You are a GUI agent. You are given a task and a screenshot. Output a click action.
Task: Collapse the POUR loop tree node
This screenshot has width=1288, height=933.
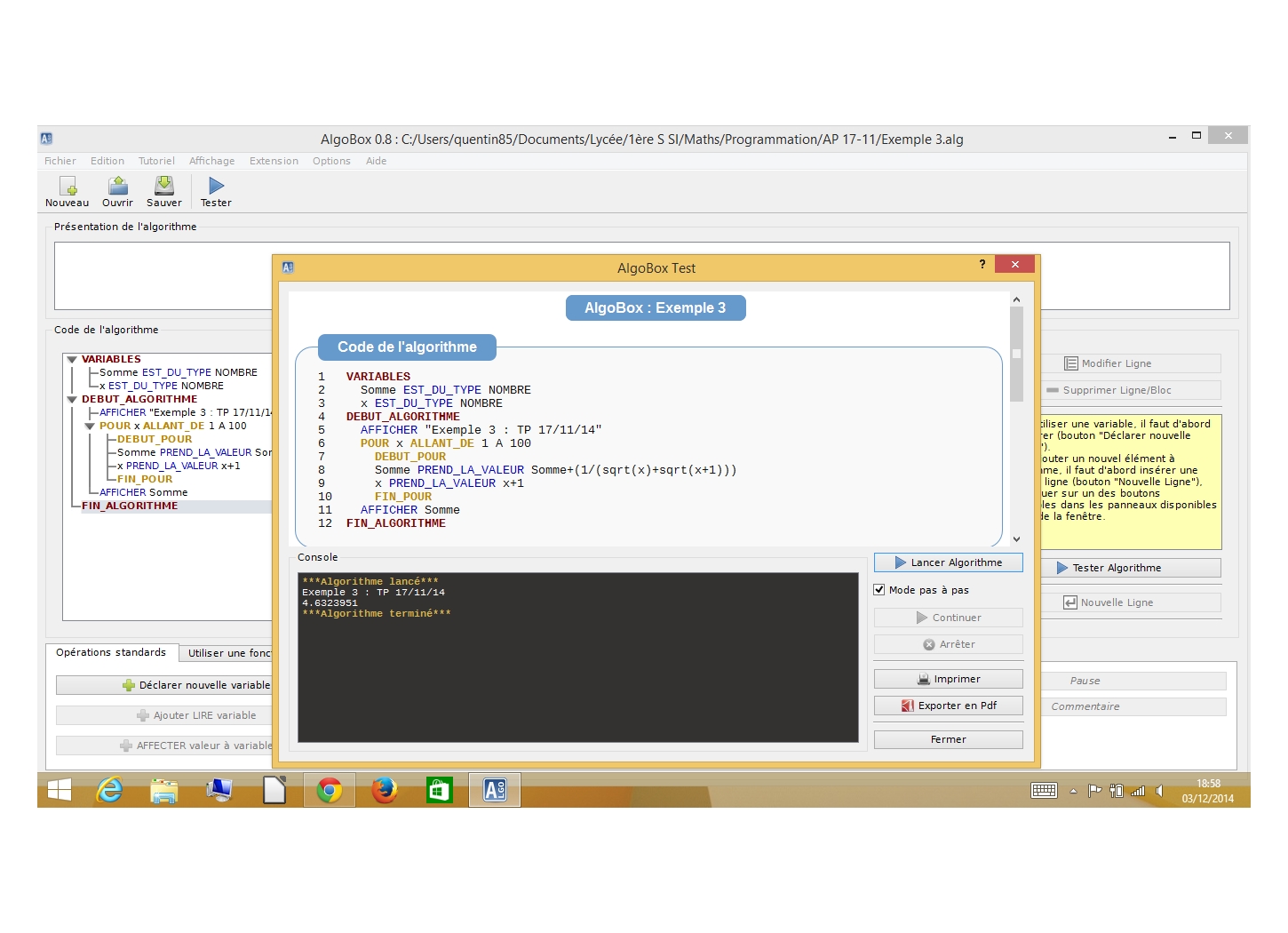pos(90,427)
